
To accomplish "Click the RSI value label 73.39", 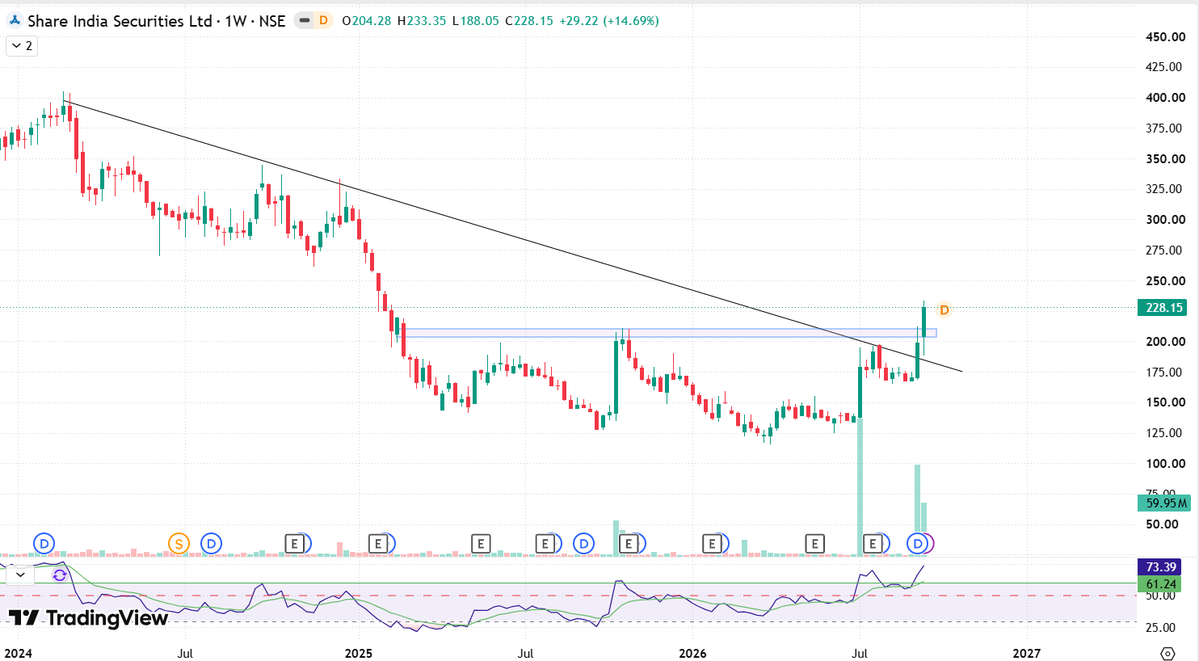I will click(x=1159, y=567).
